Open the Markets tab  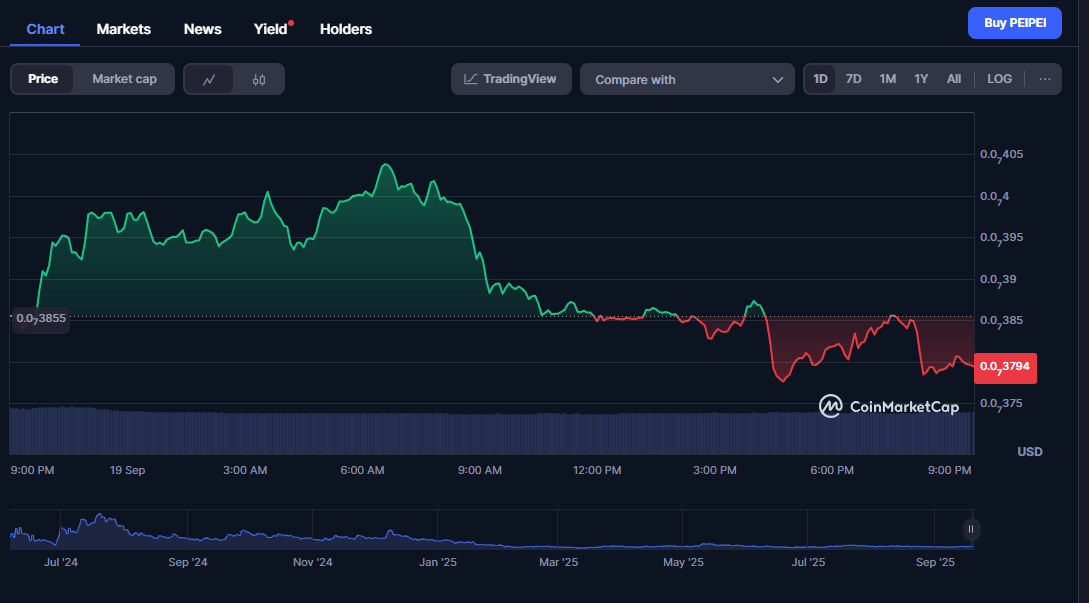[x=123, y=29]
